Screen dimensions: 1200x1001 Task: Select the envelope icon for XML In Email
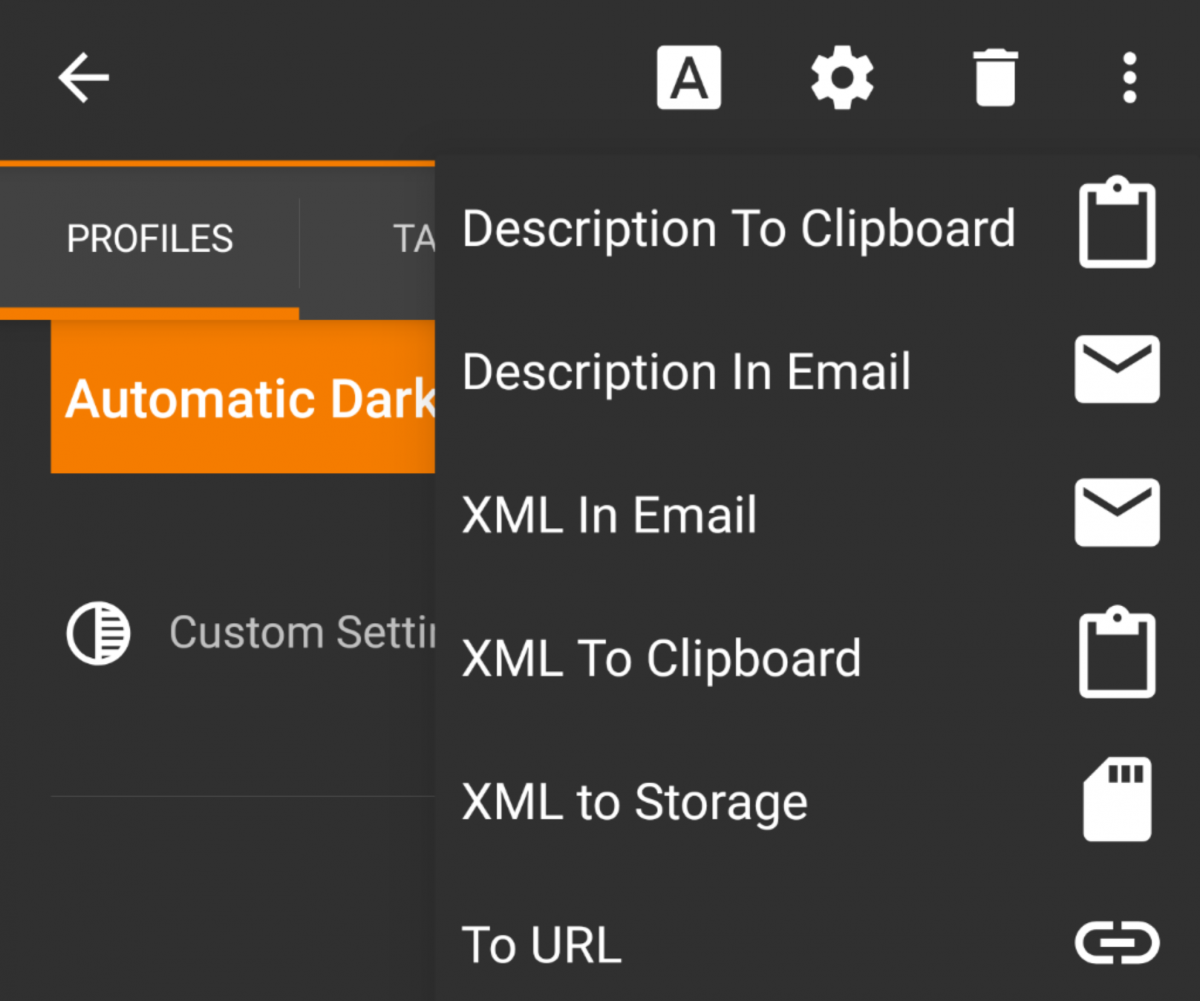coord(1117,512)
